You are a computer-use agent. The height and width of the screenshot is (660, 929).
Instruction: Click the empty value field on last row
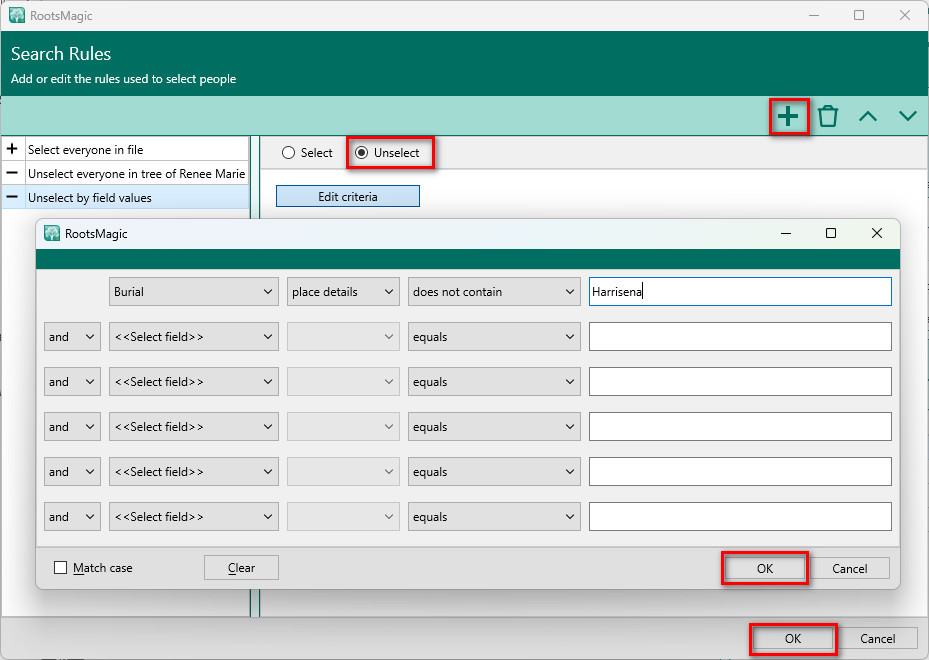[x=740, y=517]
